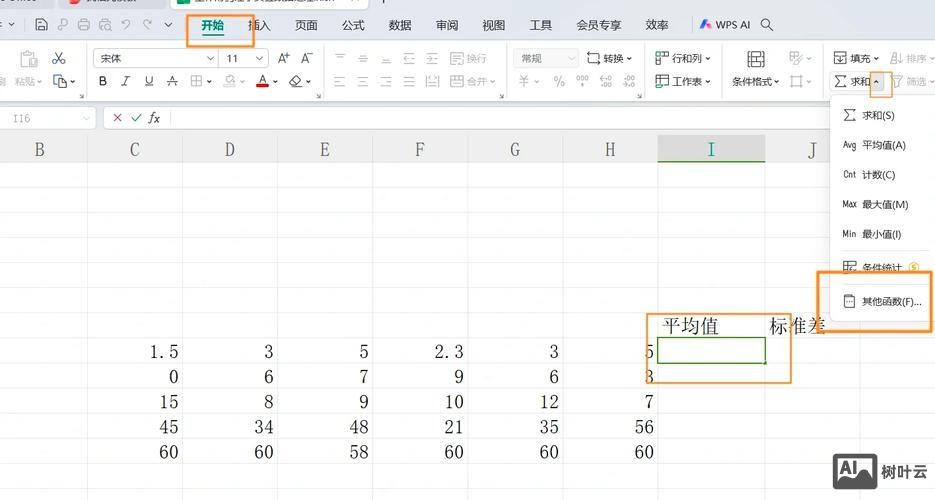Click the cell containing 平均值
This screenshot has height=500, width=935.
pyautogui.click(x=711, y=326)
